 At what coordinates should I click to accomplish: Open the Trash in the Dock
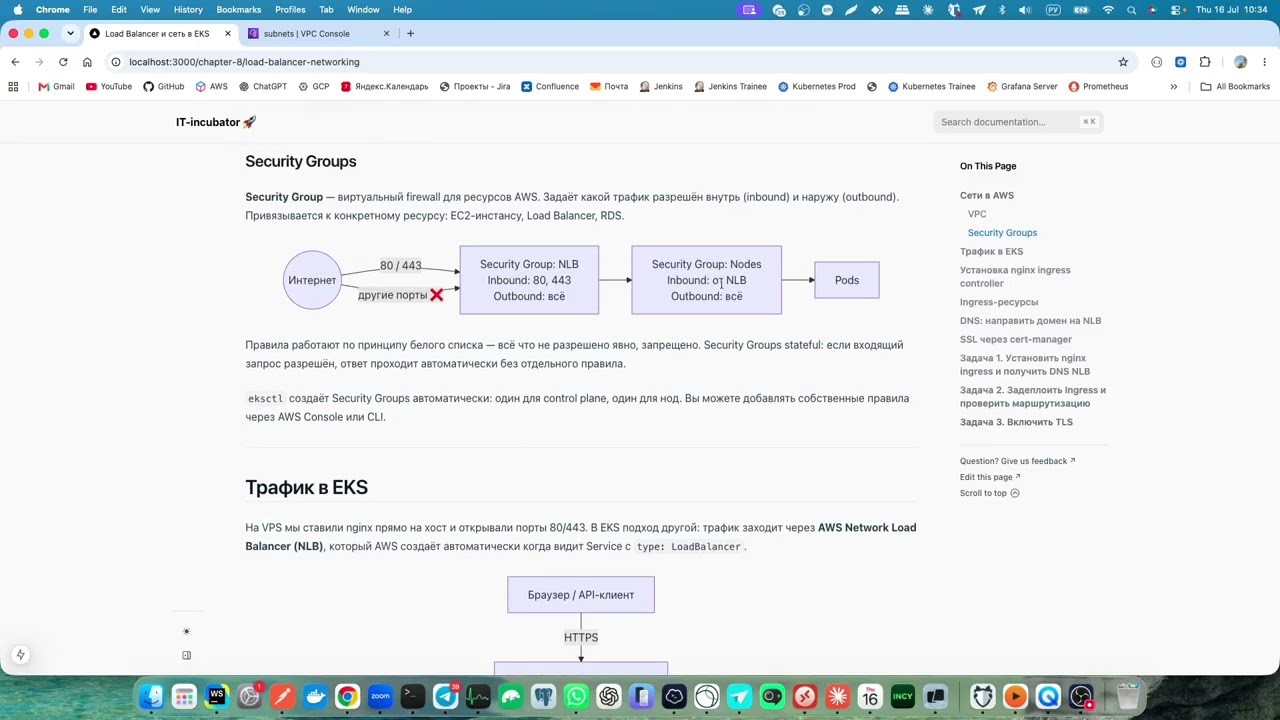tap(1128, 696)
